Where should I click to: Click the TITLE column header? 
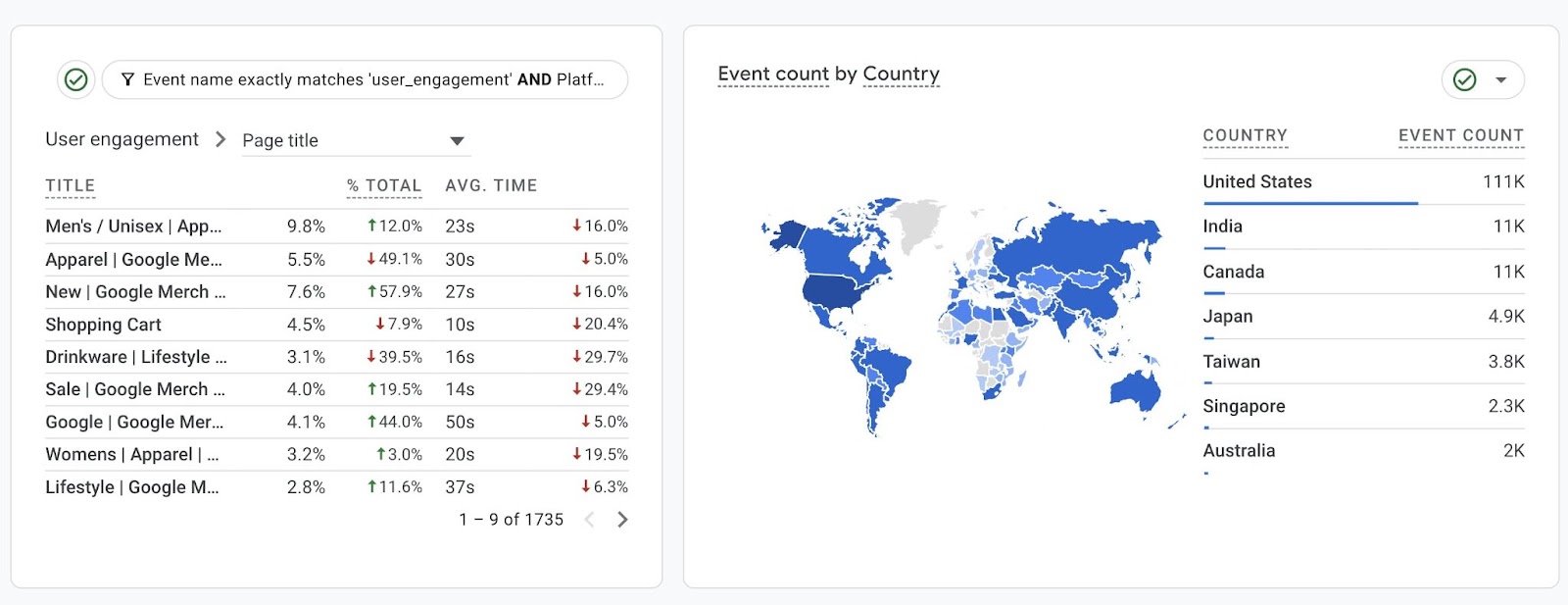(x=70, y=185)
